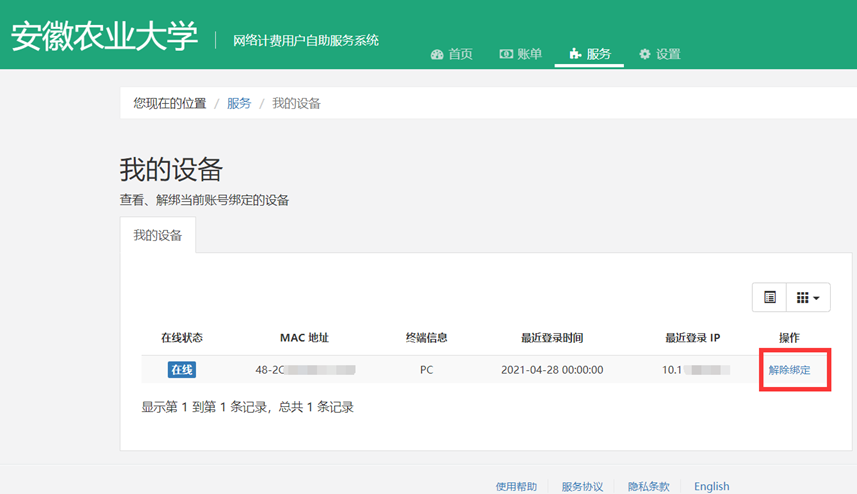
Task: Select the 我的设备 tab
Action: [x=158, y=236]
